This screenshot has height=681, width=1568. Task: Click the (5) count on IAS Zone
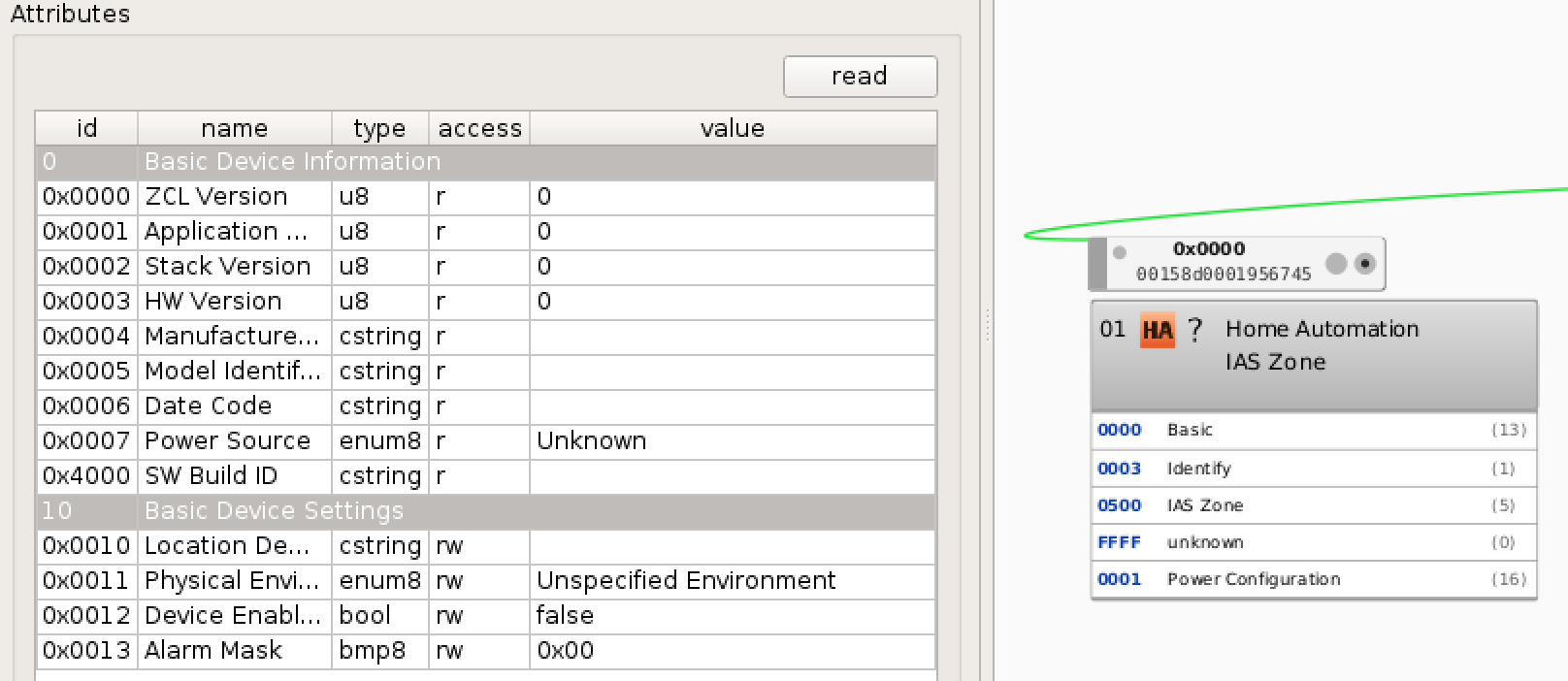(x=1503, y=505)
